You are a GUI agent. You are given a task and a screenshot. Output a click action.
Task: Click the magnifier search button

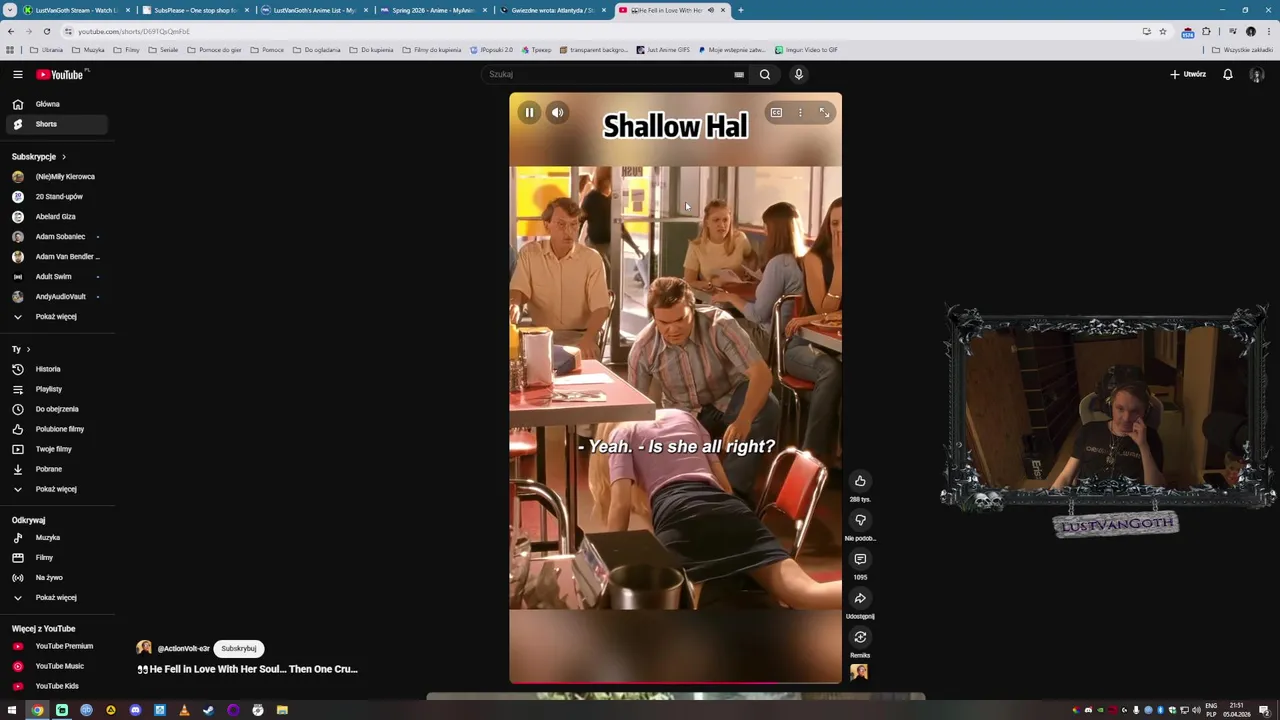point(765,74)
